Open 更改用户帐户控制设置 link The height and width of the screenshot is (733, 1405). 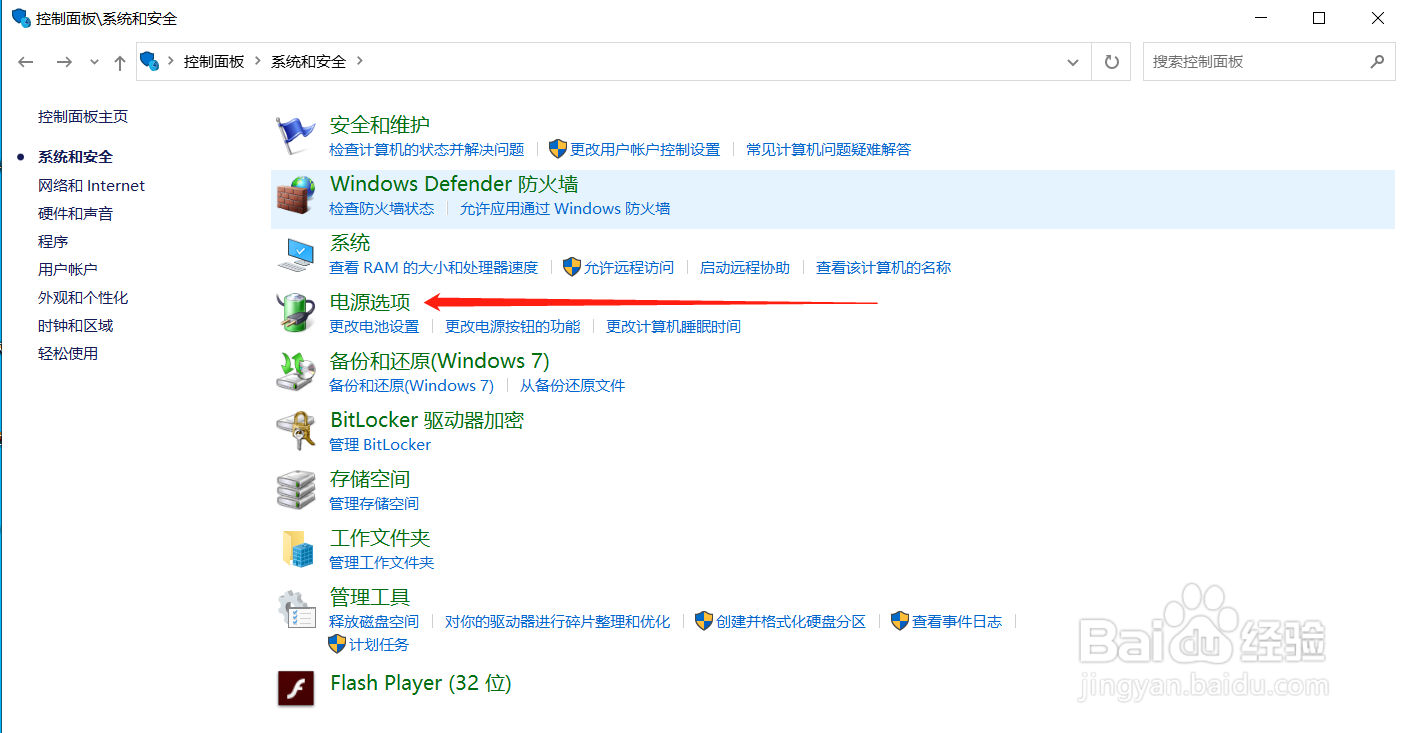[645, 150]
